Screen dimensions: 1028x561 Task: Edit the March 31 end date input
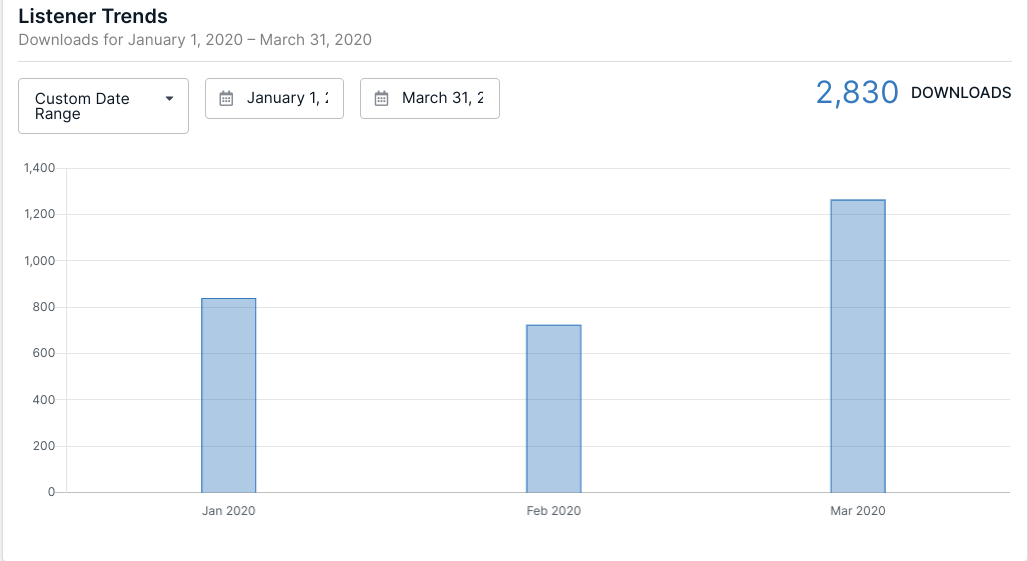tap(442, 98)
